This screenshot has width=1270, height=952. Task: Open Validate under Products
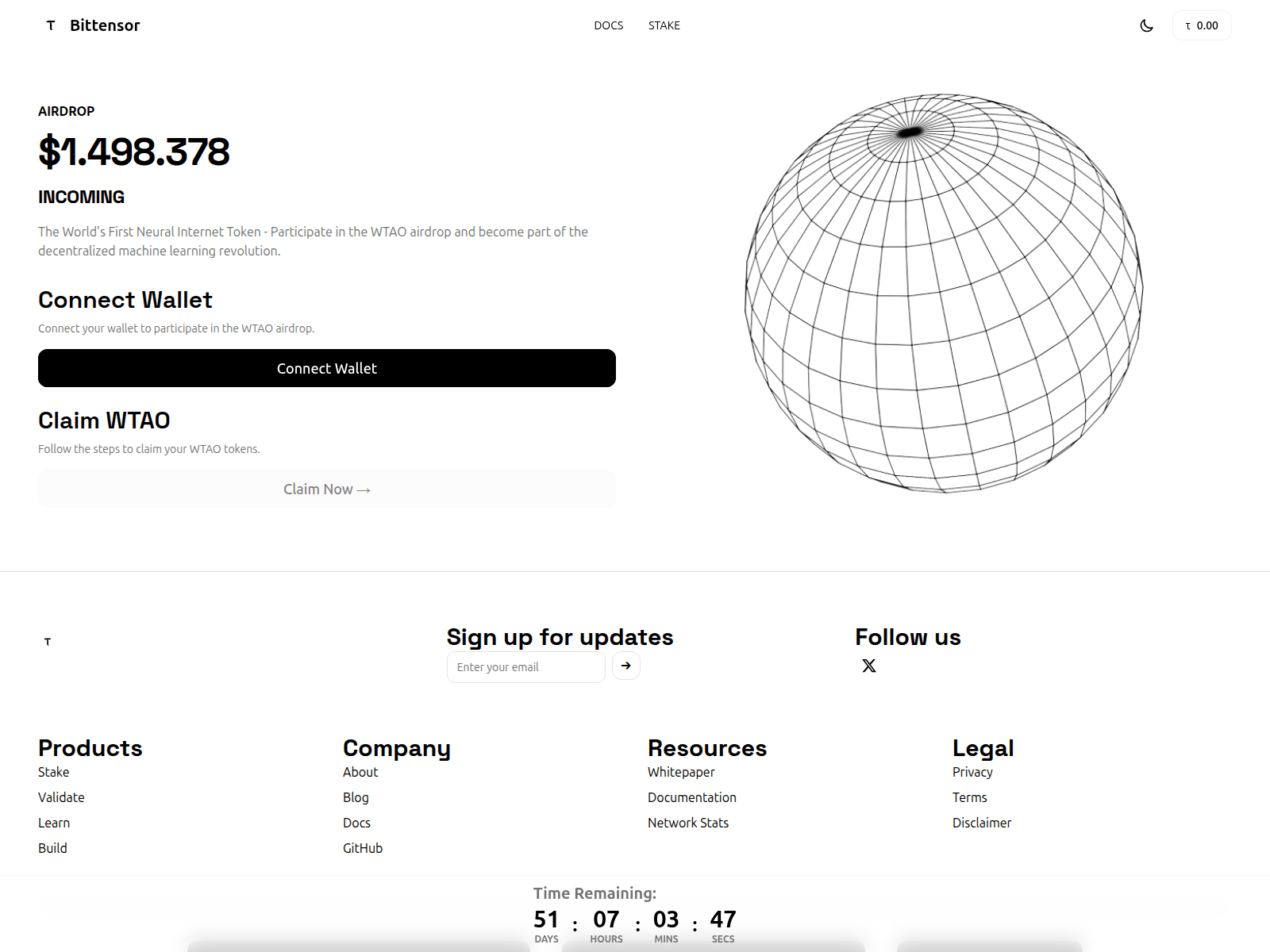click(61, 797)
